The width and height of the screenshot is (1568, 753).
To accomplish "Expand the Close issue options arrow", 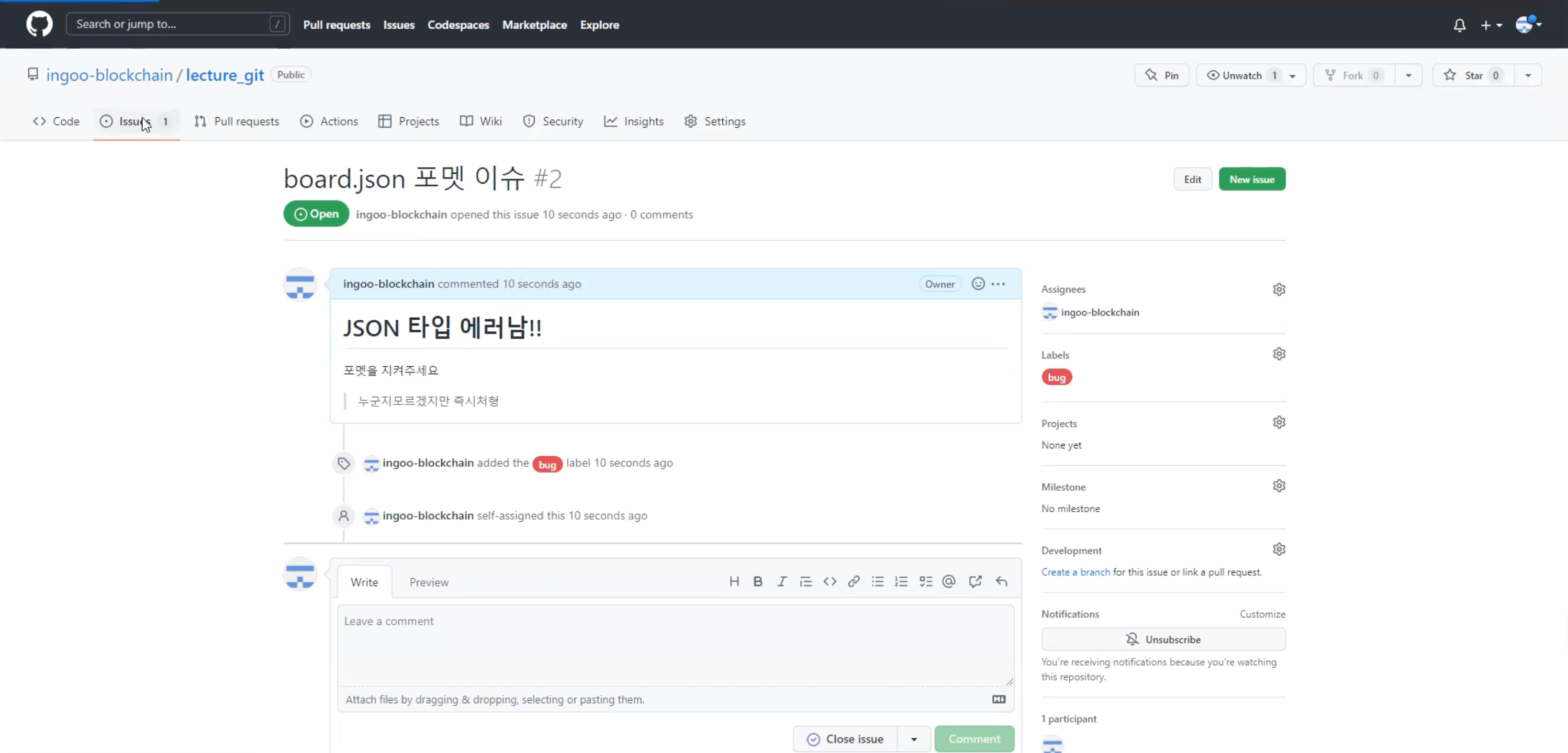I will pyautogui.click(x=913, y=739).
